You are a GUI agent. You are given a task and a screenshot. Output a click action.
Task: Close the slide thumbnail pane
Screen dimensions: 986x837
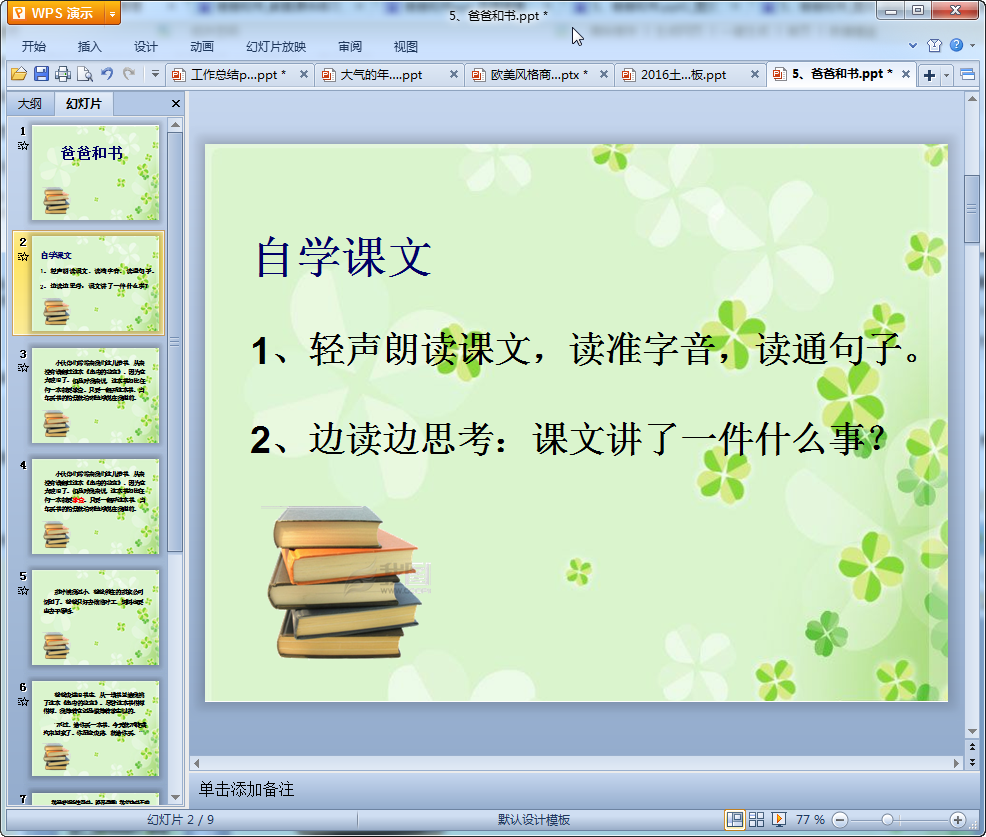[176, 104]
